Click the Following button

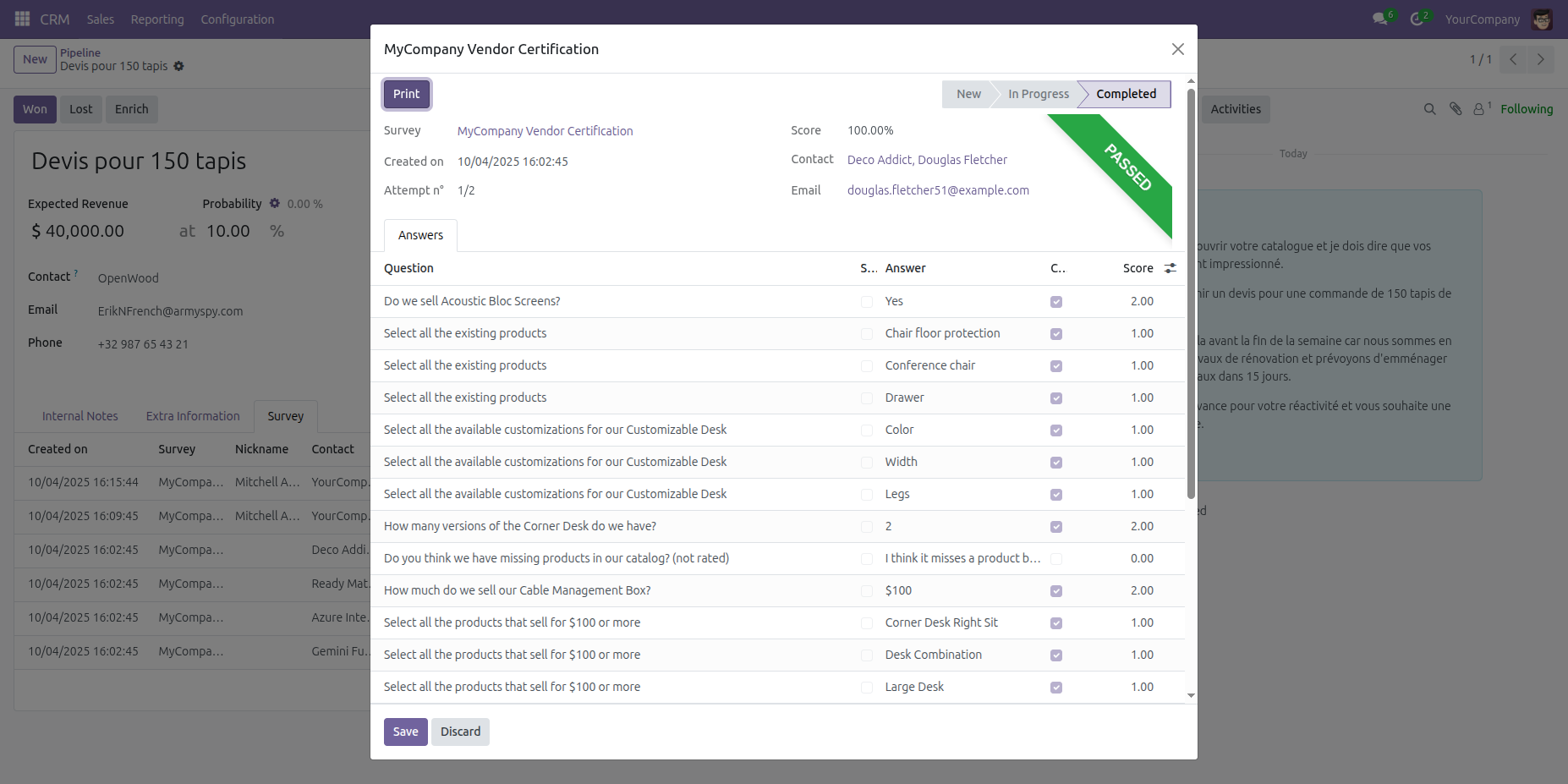pyautogui.click(x=1527, y=109)
